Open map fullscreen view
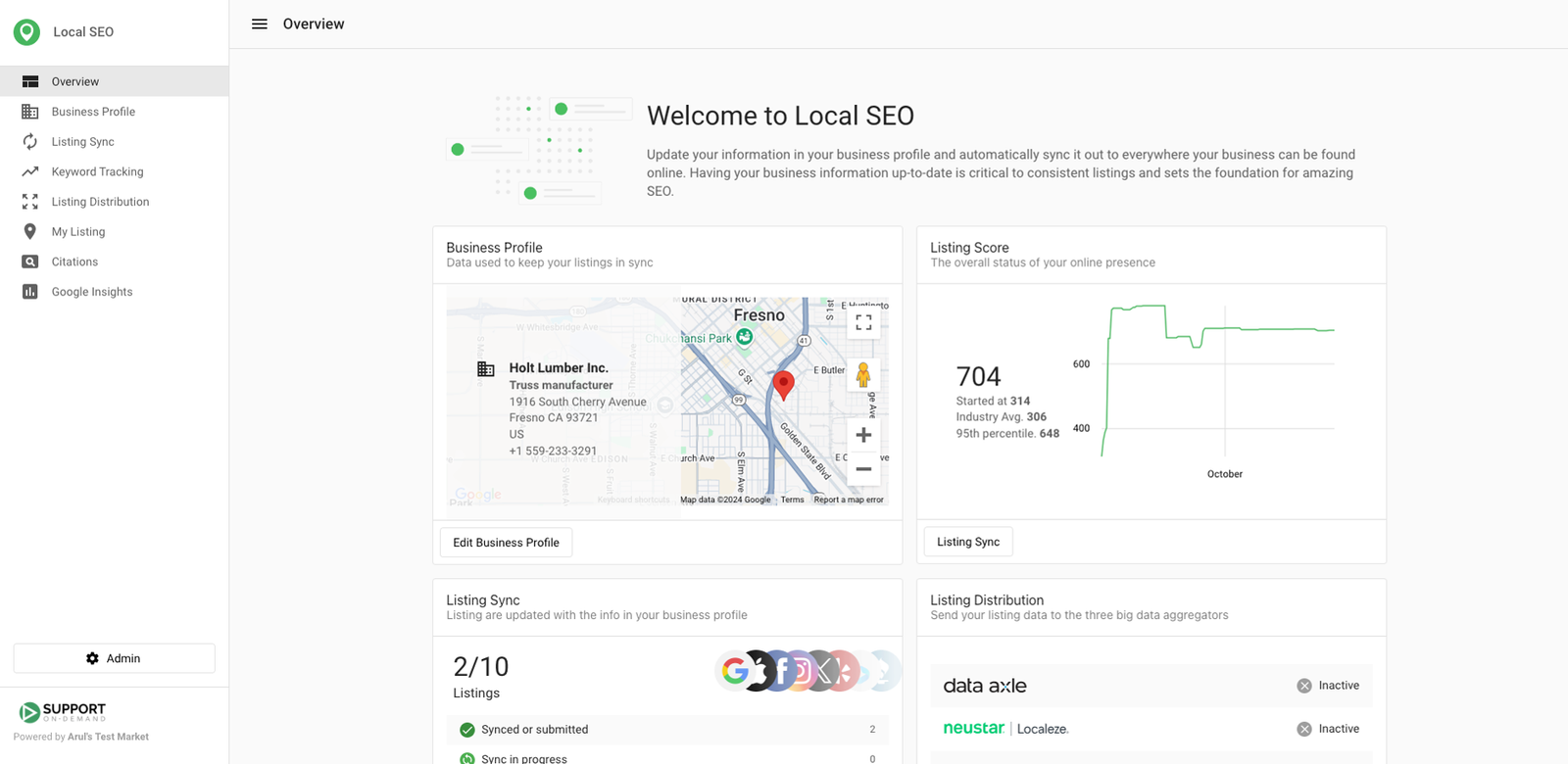The width and height of the screenshot is (1568, 764). pyautogui.click(x=863, y=322)
